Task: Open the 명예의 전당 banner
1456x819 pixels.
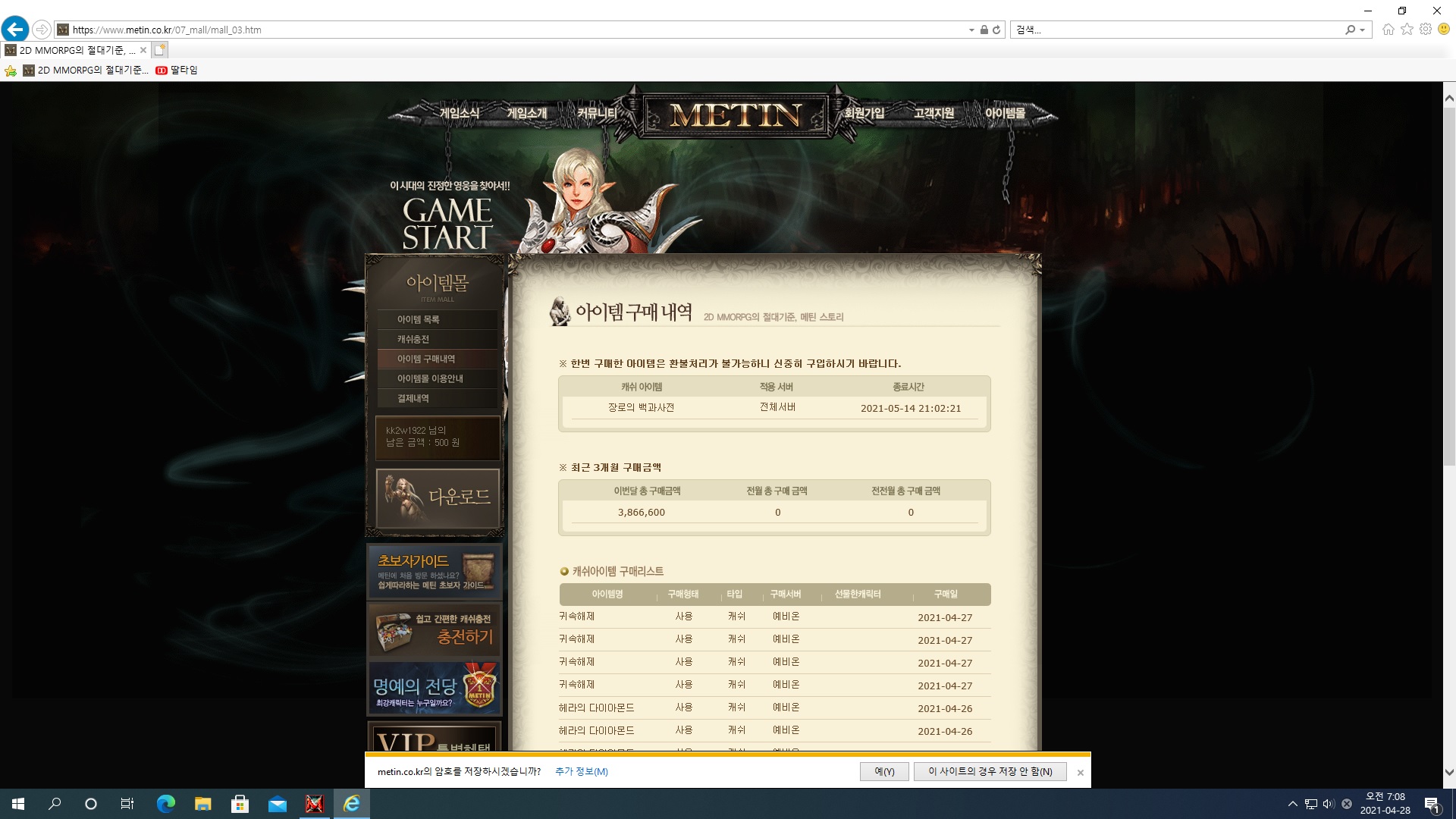Action: pos(435,689)
